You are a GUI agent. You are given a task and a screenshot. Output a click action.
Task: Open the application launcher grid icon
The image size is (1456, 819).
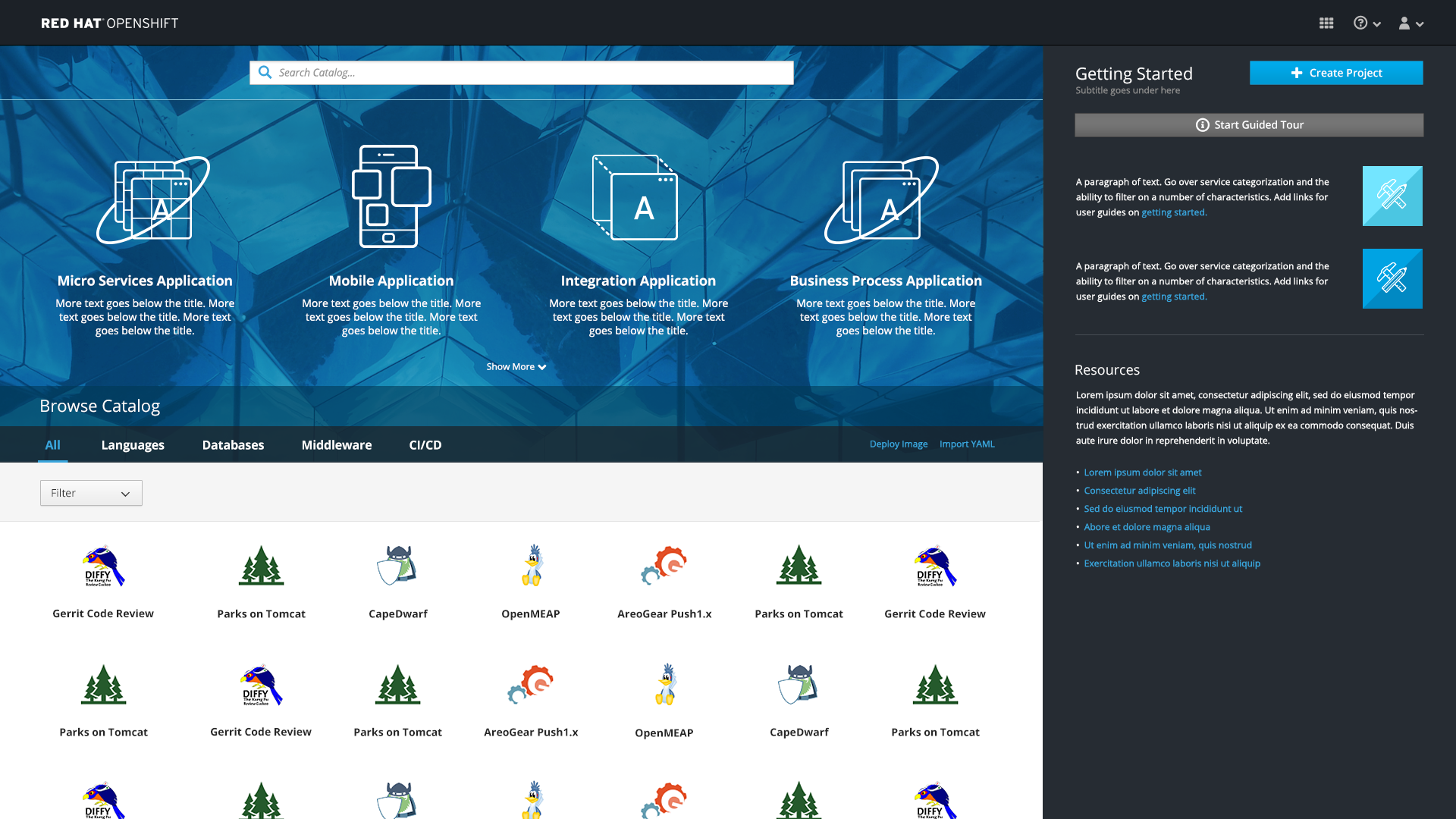coord(1326,24)
